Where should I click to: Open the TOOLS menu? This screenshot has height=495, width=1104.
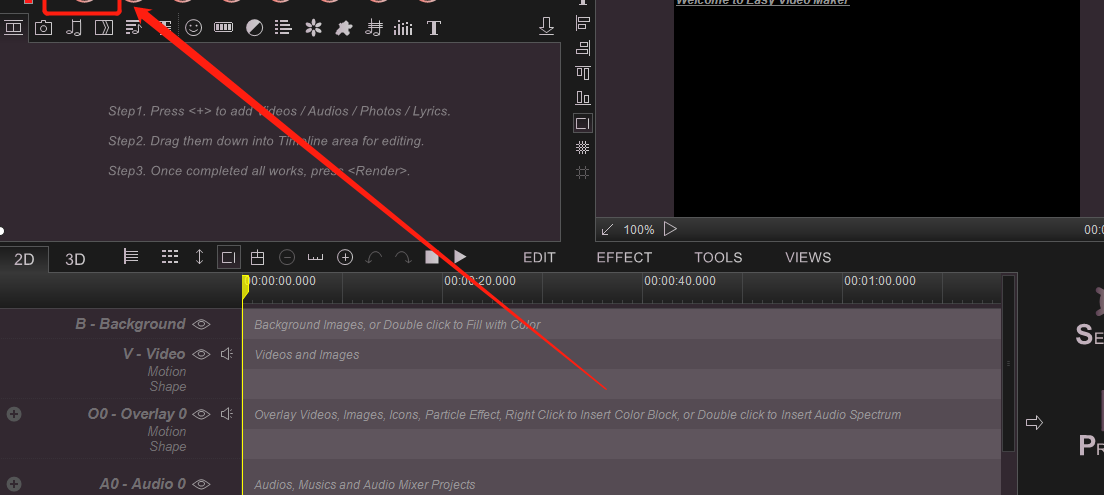718,258
